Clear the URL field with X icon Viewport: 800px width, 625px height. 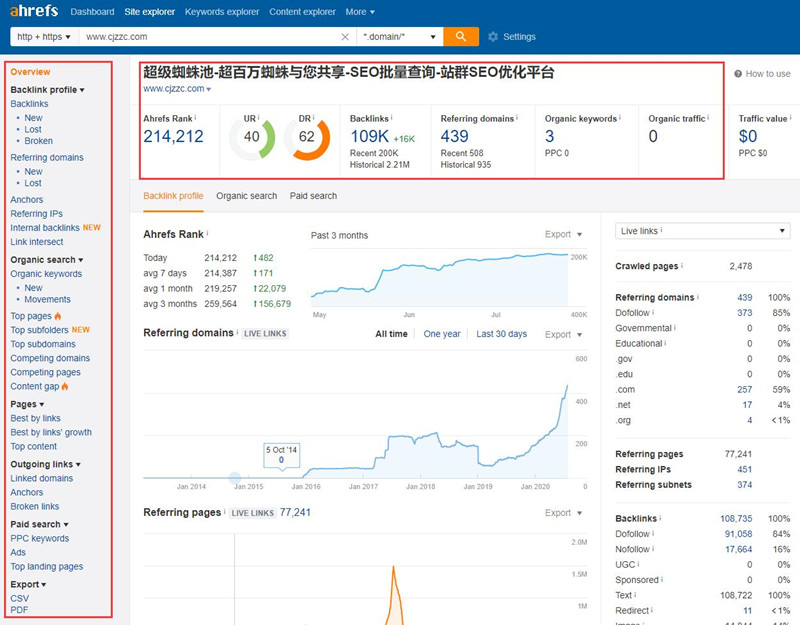coord(346,37)
